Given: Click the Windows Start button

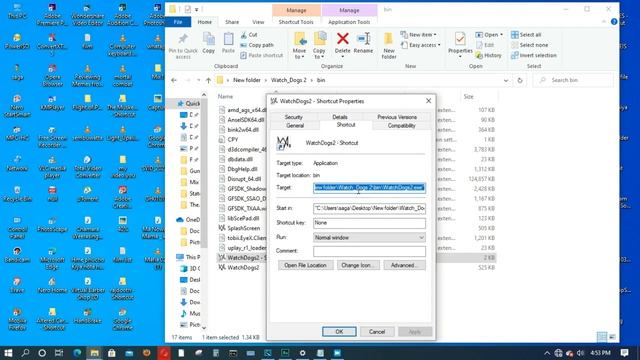Looking at the screenshot, I should (8, 353).
